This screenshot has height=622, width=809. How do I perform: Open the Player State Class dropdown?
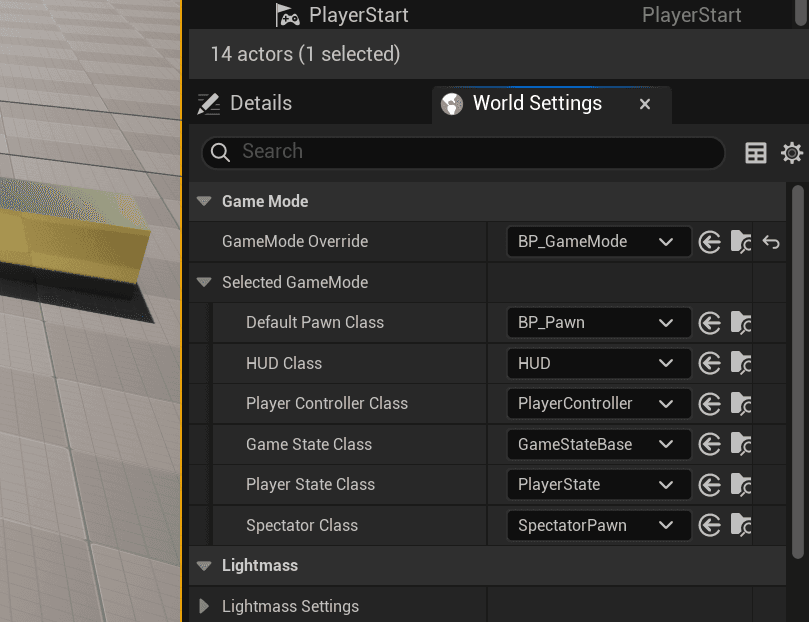pyautogui.click(x=598, y=485)
